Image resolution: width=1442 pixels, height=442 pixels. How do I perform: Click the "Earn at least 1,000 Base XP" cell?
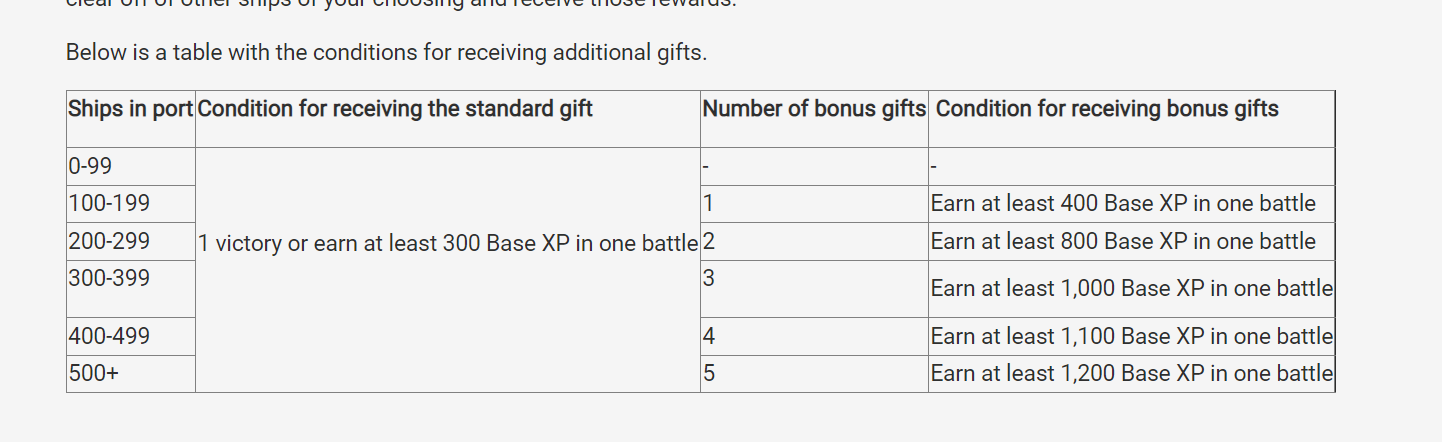(1131, 289)
